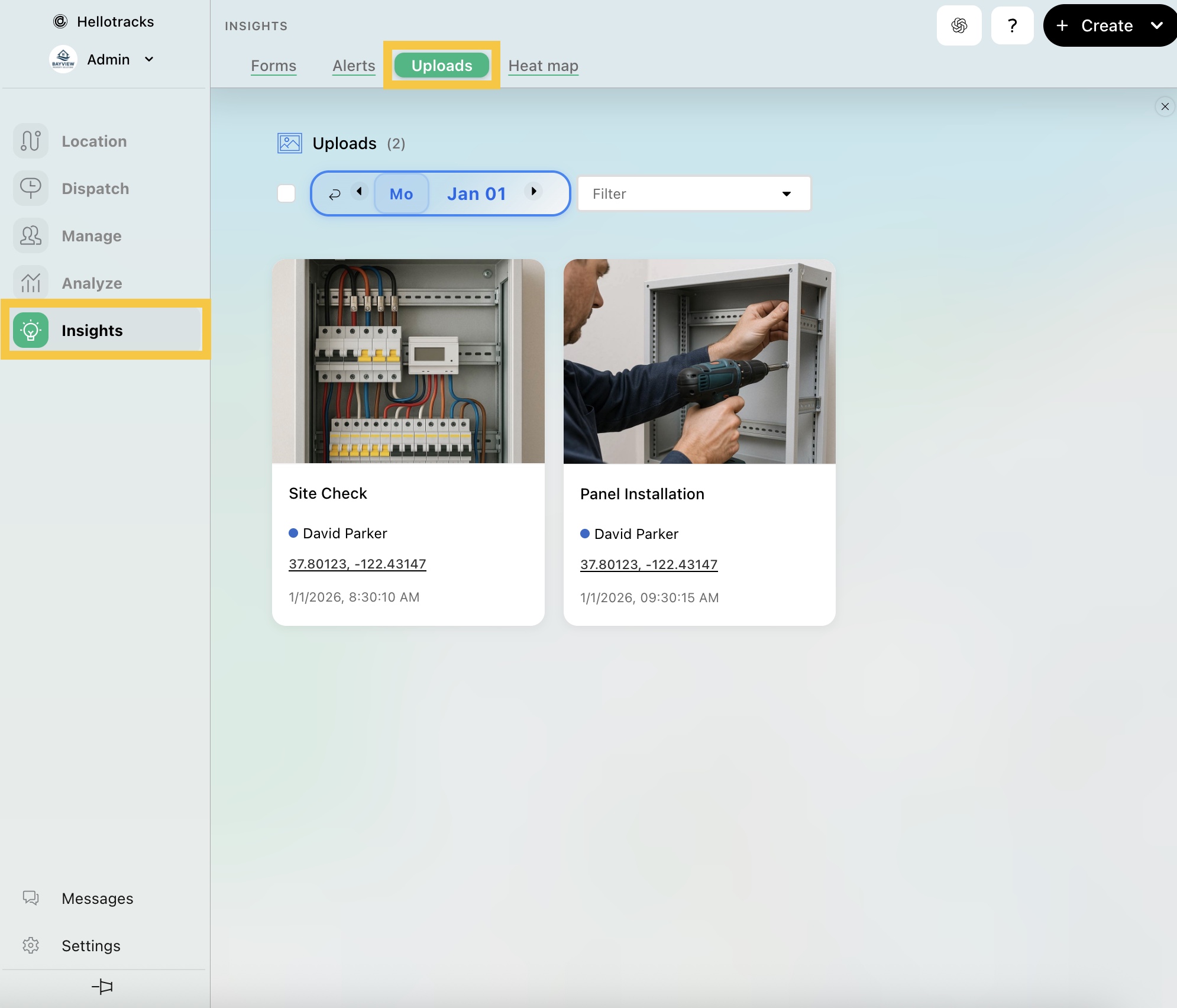Expand the Admin account dropdown
The width and height of the screenshot is (1177, 1008).
click(149, 59)
